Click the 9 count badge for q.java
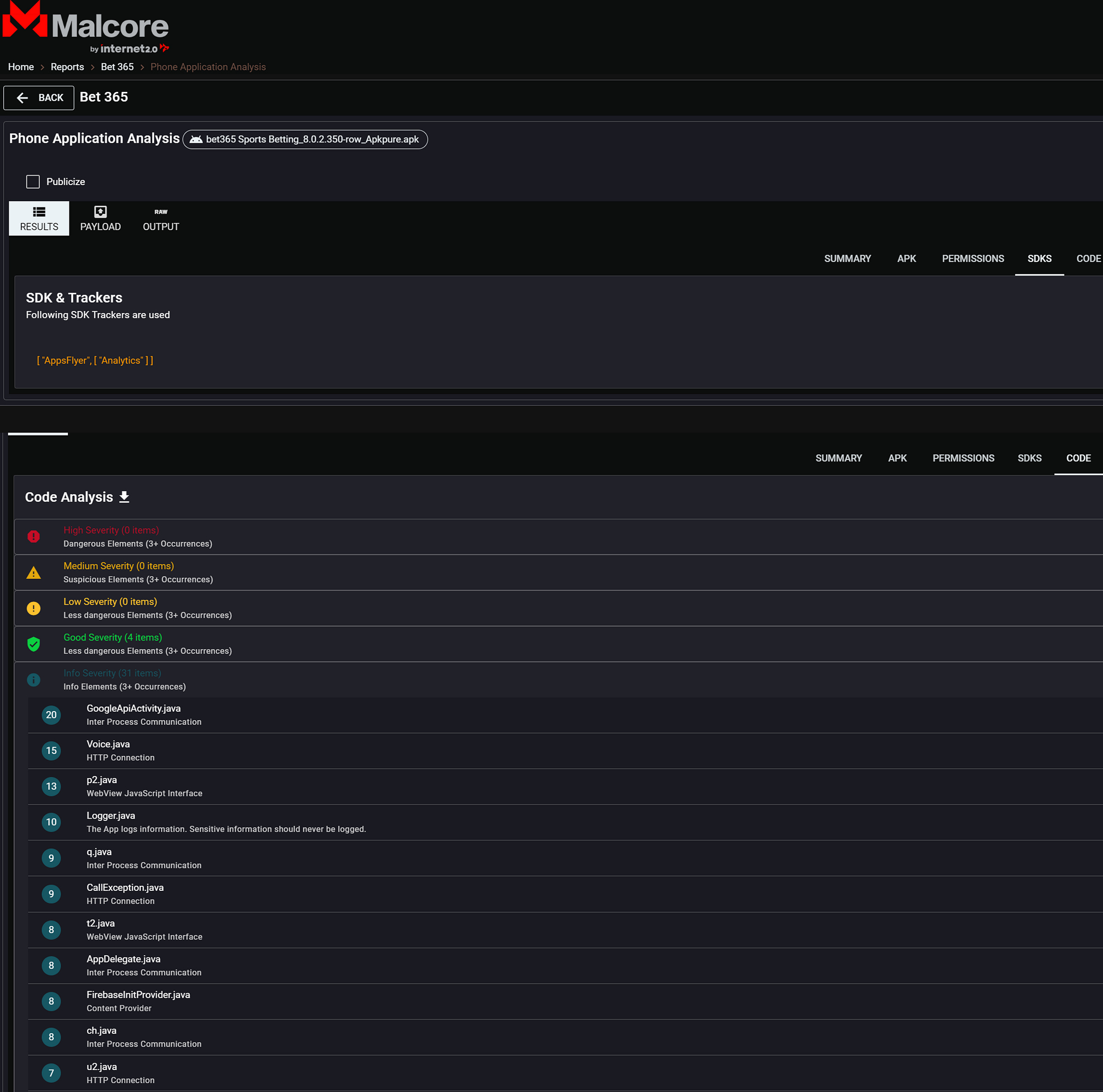This screenshot has width=1103, height=1092. pyautogui.click(x=51, y=858)
